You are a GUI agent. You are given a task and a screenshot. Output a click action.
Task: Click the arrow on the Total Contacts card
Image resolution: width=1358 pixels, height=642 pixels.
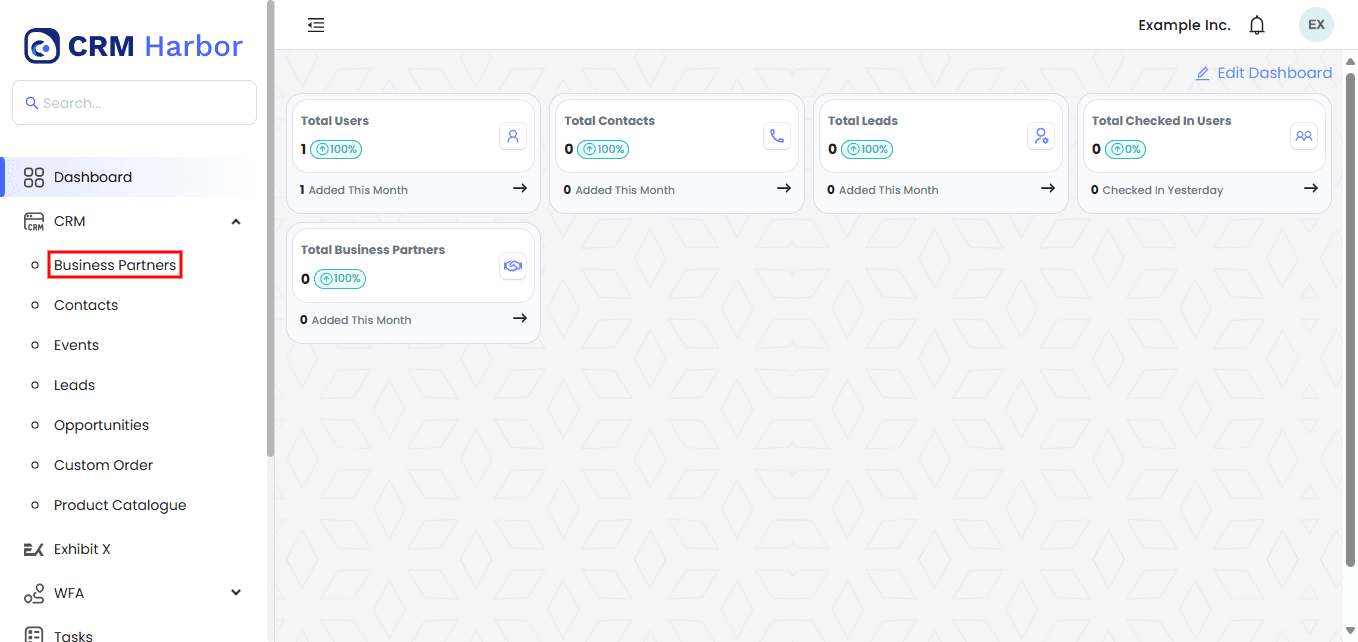coord(784,188)
